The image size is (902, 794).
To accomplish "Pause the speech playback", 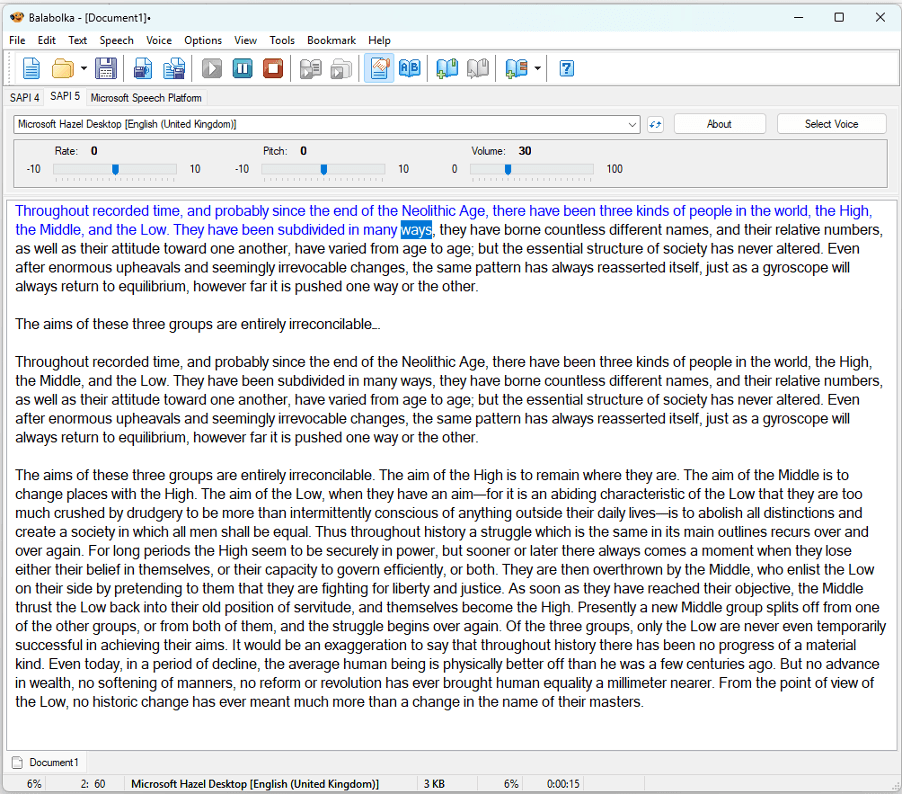I will (242, 68).
